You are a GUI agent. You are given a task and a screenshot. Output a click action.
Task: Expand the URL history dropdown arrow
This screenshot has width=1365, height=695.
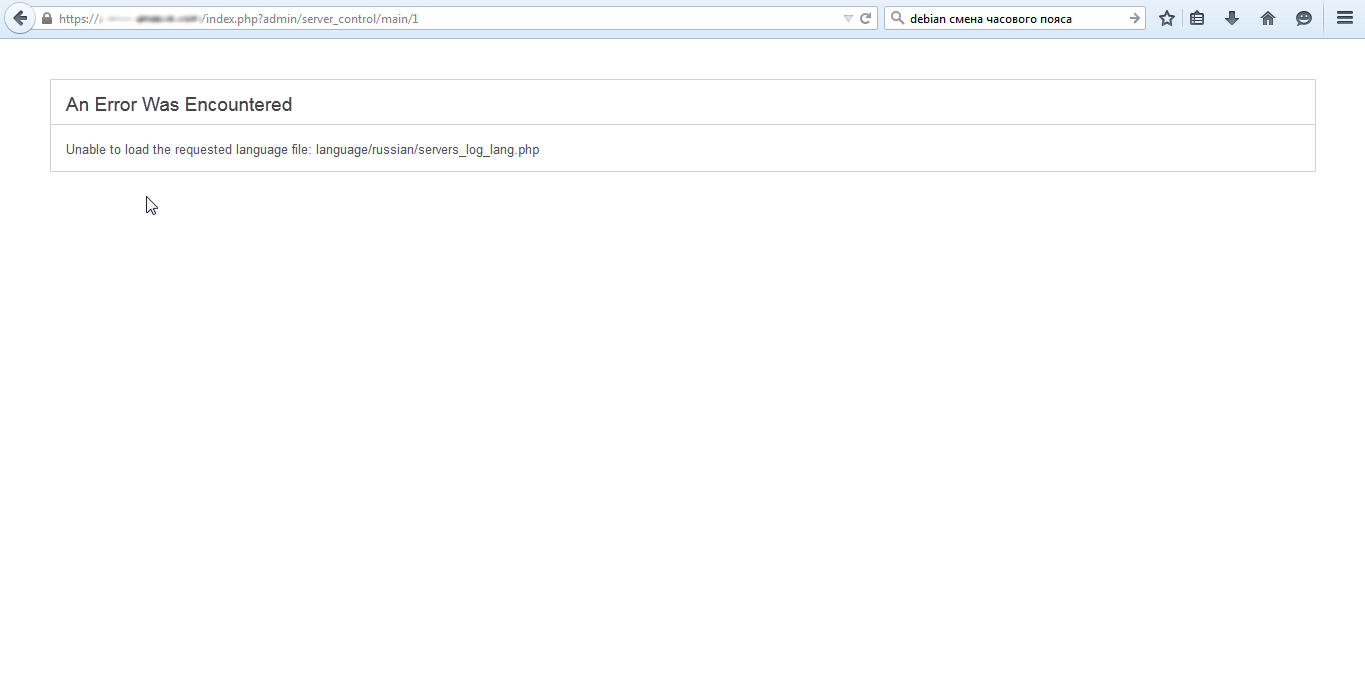coord(848,18)
